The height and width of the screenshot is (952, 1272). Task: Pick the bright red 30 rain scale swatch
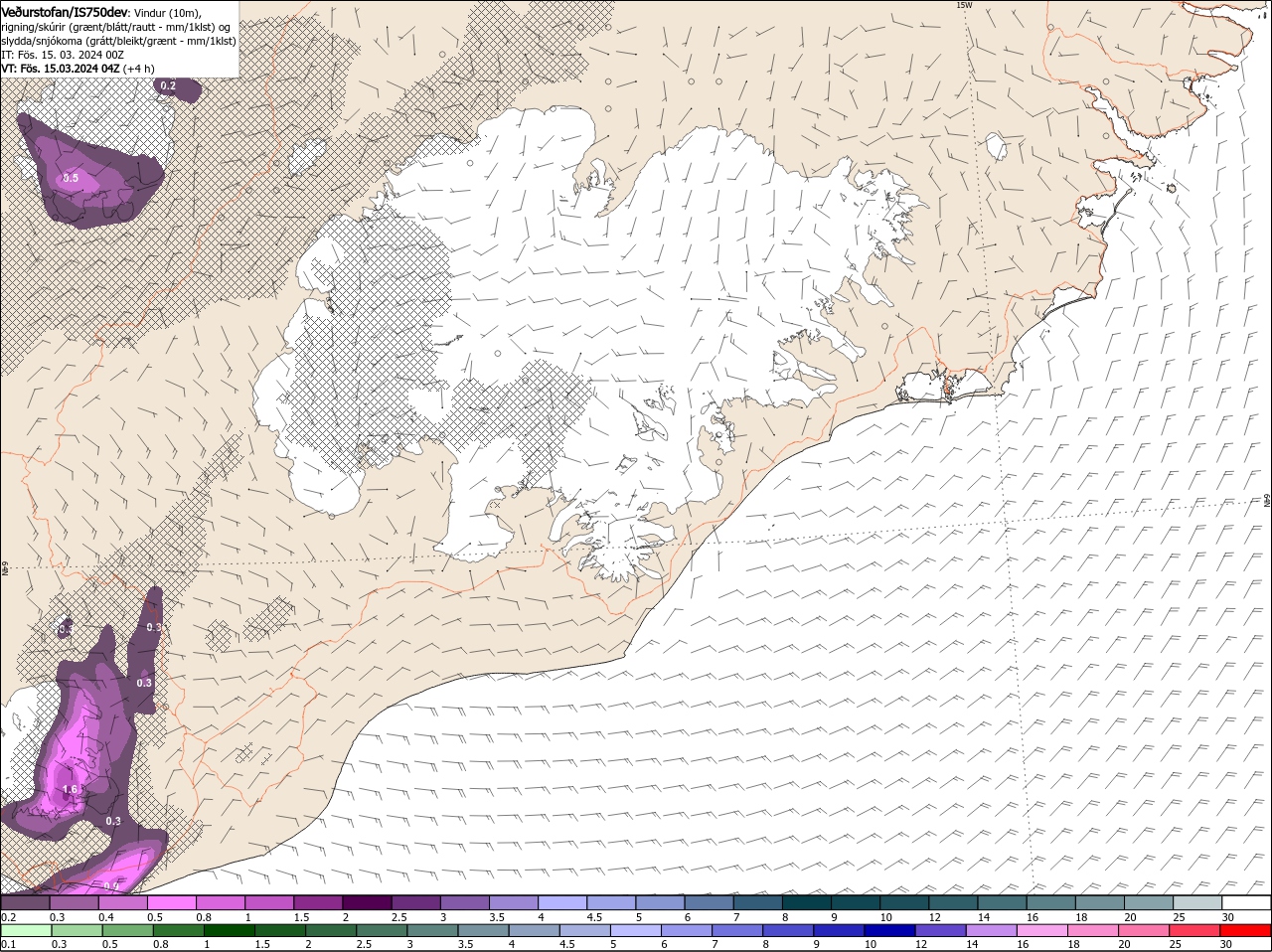click(x=1246, y=931)
